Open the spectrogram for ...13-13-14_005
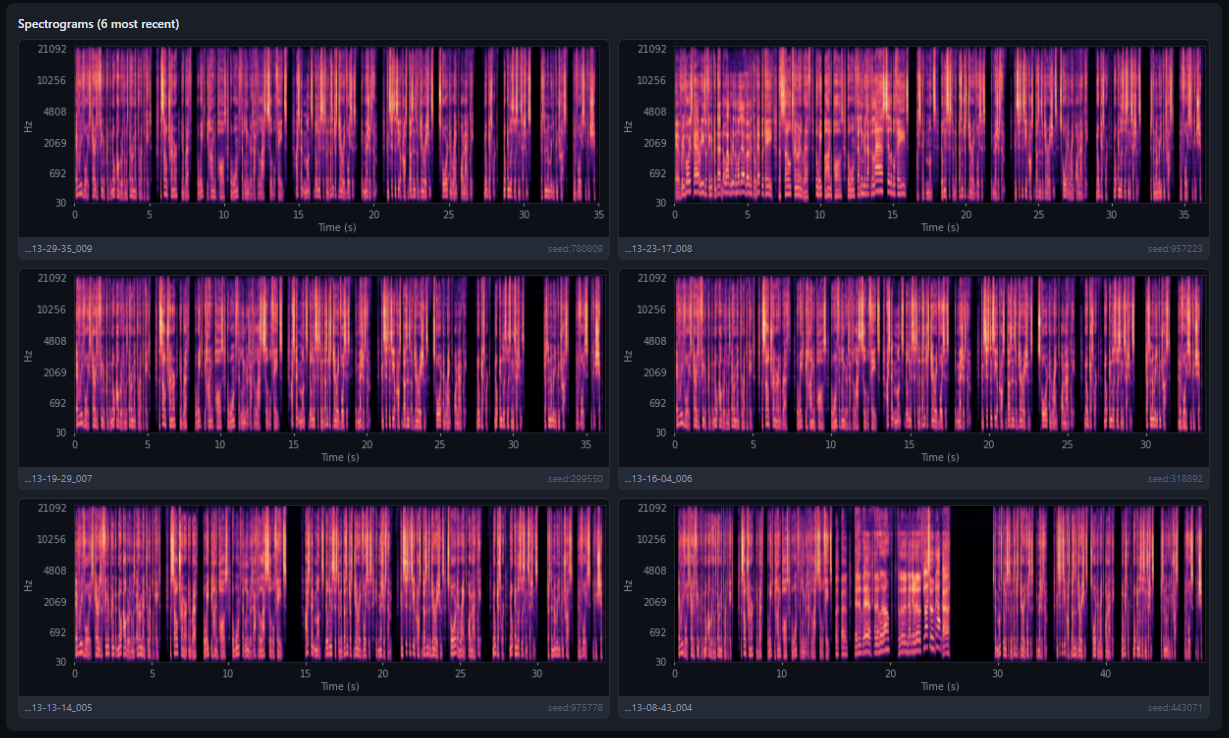The height and width of the screenshot is (738, 1229). (338, 590)
